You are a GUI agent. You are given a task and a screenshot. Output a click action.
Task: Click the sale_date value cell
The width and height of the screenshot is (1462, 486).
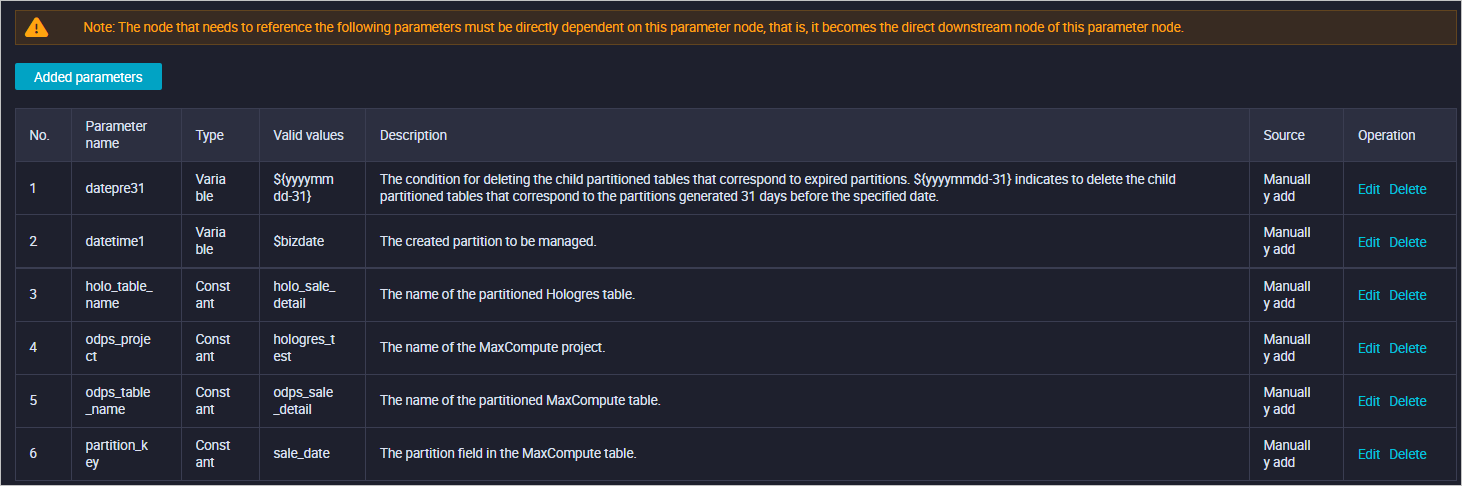[301, 454]
